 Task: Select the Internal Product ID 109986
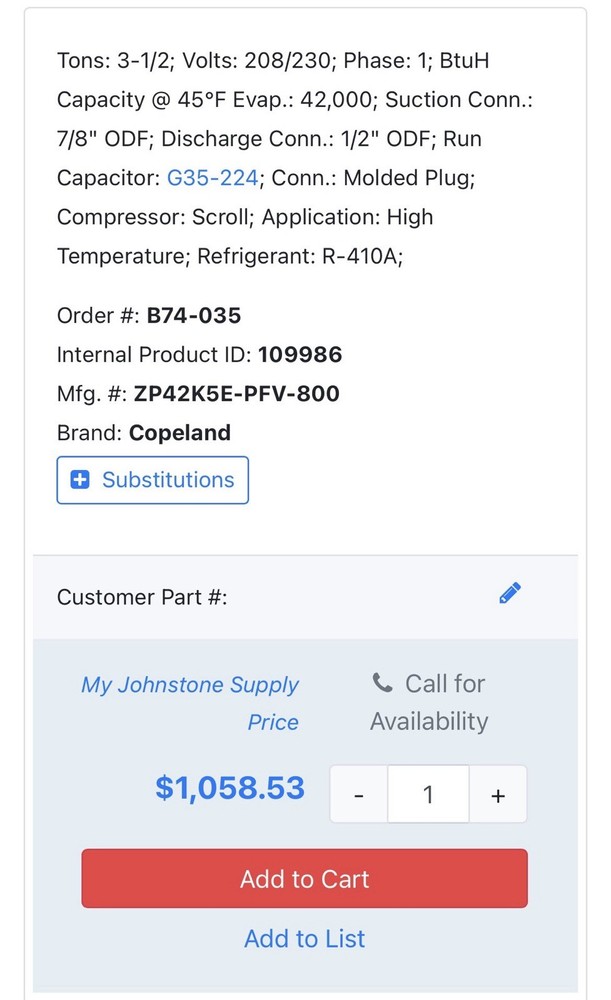(300, 355)
